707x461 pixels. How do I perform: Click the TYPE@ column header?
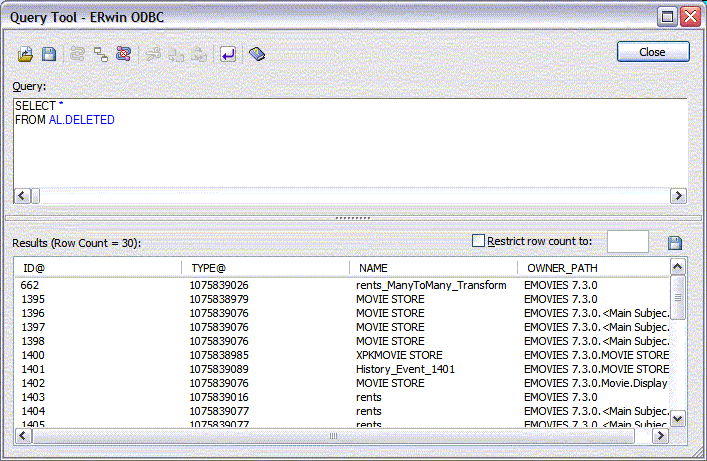[266, 268]
